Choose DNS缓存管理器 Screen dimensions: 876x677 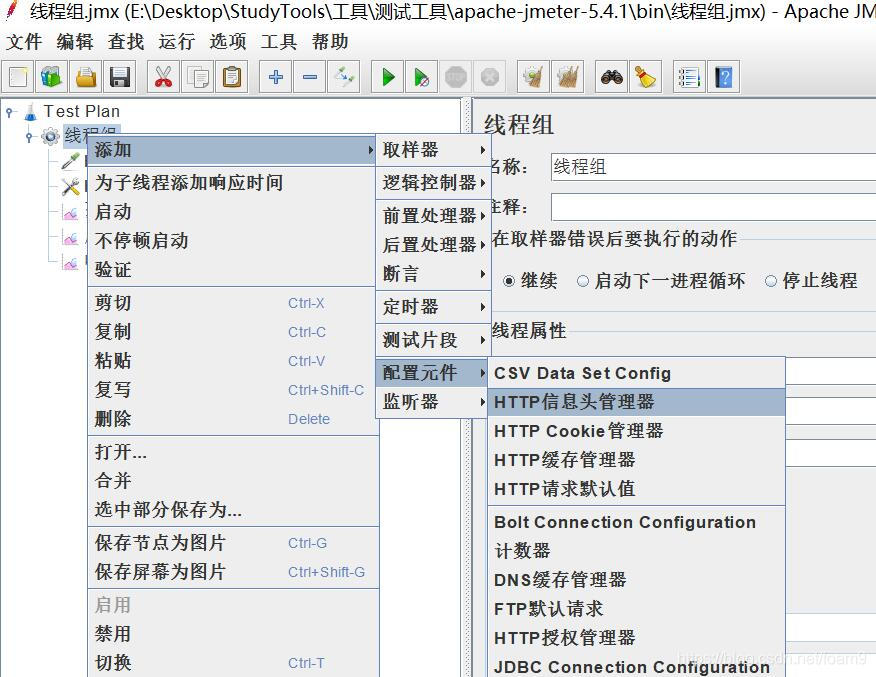click(x=636, y=580)
